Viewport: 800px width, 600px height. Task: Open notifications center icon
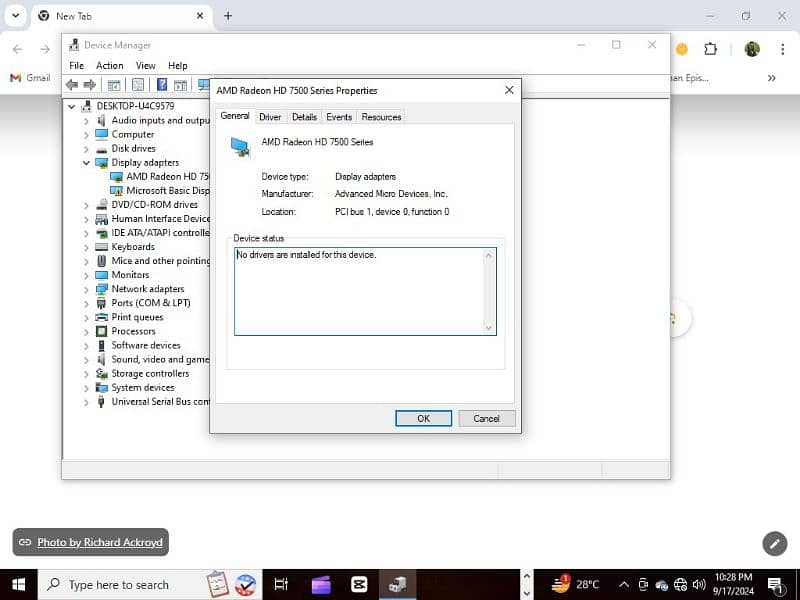[x=776, y=586]
